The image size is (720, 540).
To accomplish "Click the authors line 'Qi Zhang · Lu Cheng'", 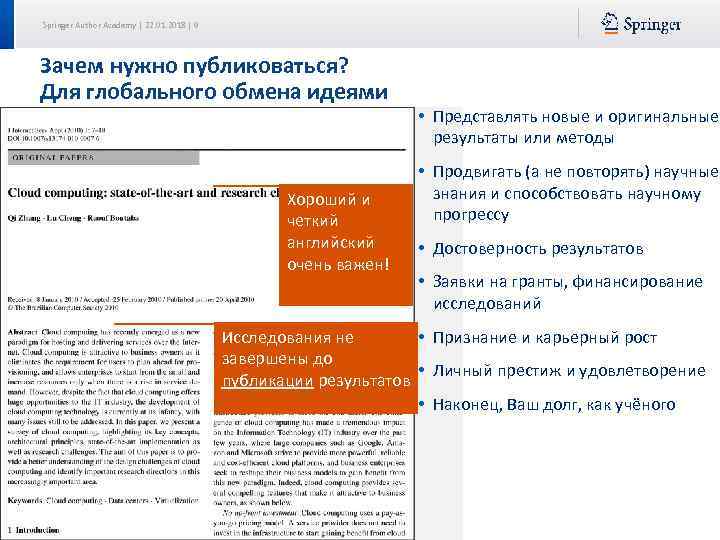I will [73, 218].
